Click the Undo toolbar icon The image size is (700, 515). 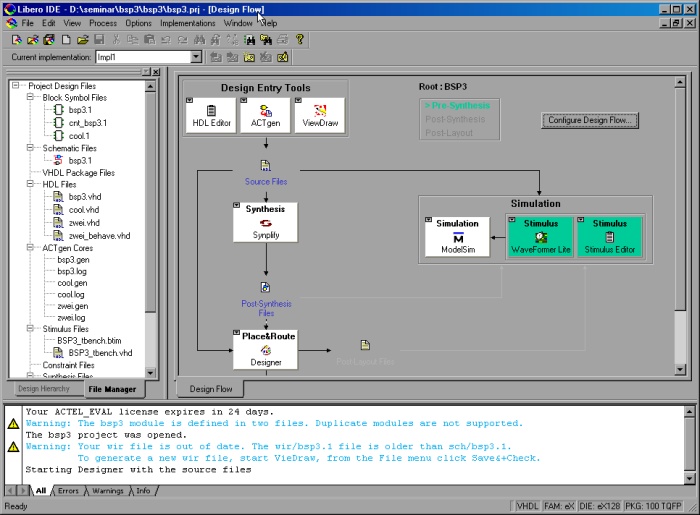point(166,40)
